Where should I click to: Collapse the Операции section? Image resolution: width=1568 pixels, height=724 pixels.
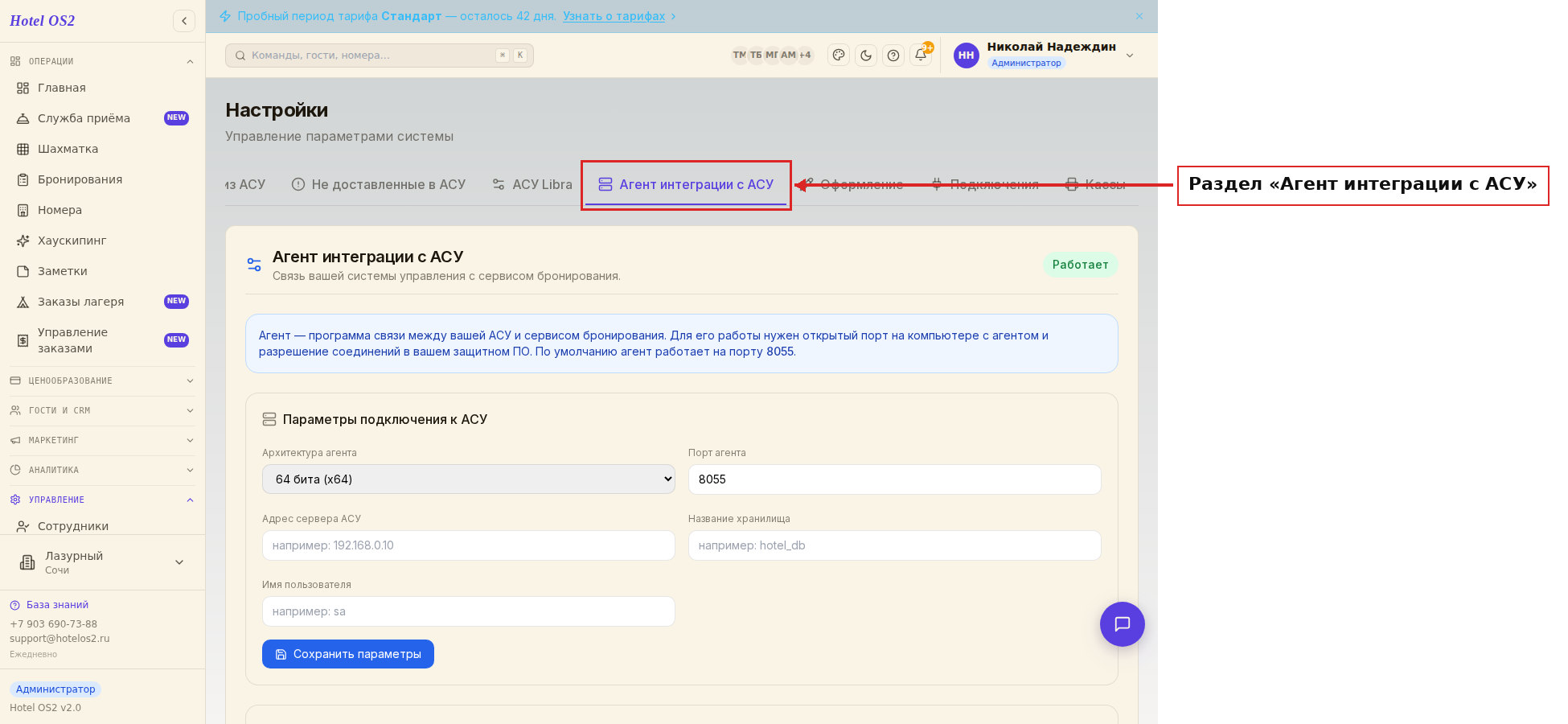click(x=102, y=61)
